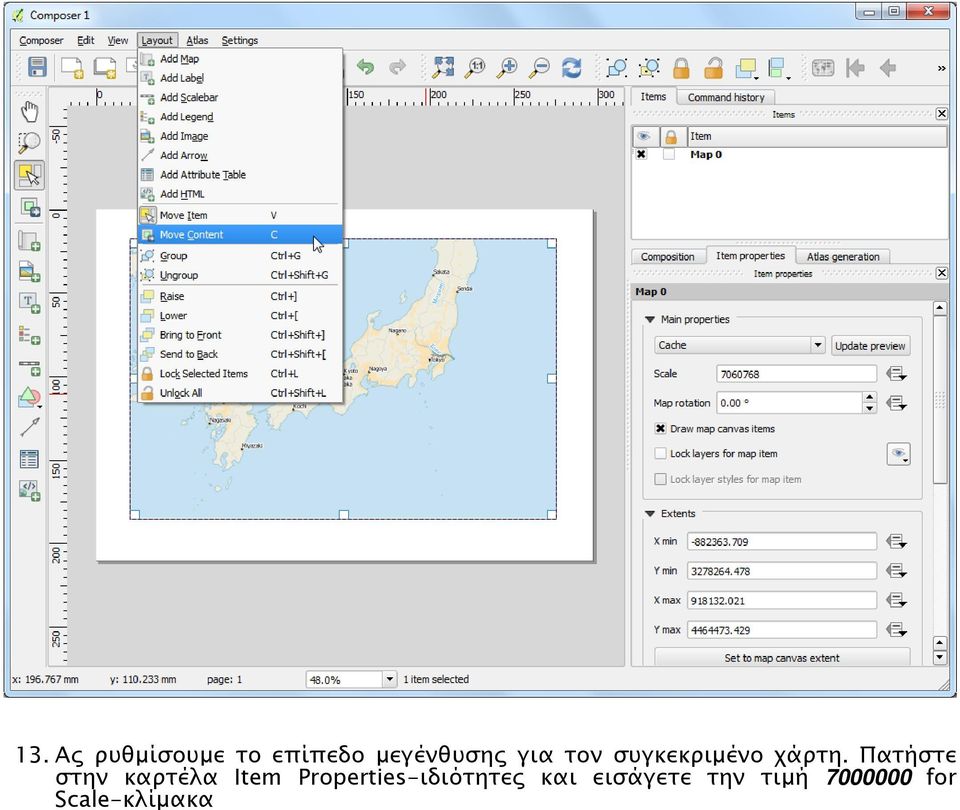
Task: Open data defined override for Scale
Action: click(x=896, y=373)
